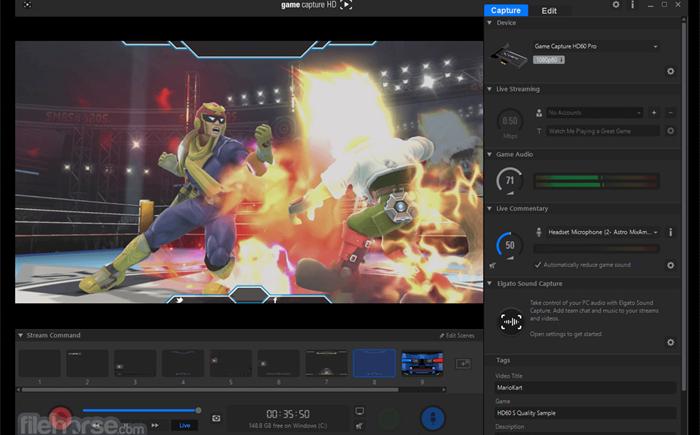Open Edit Scenes

point(457,335)
